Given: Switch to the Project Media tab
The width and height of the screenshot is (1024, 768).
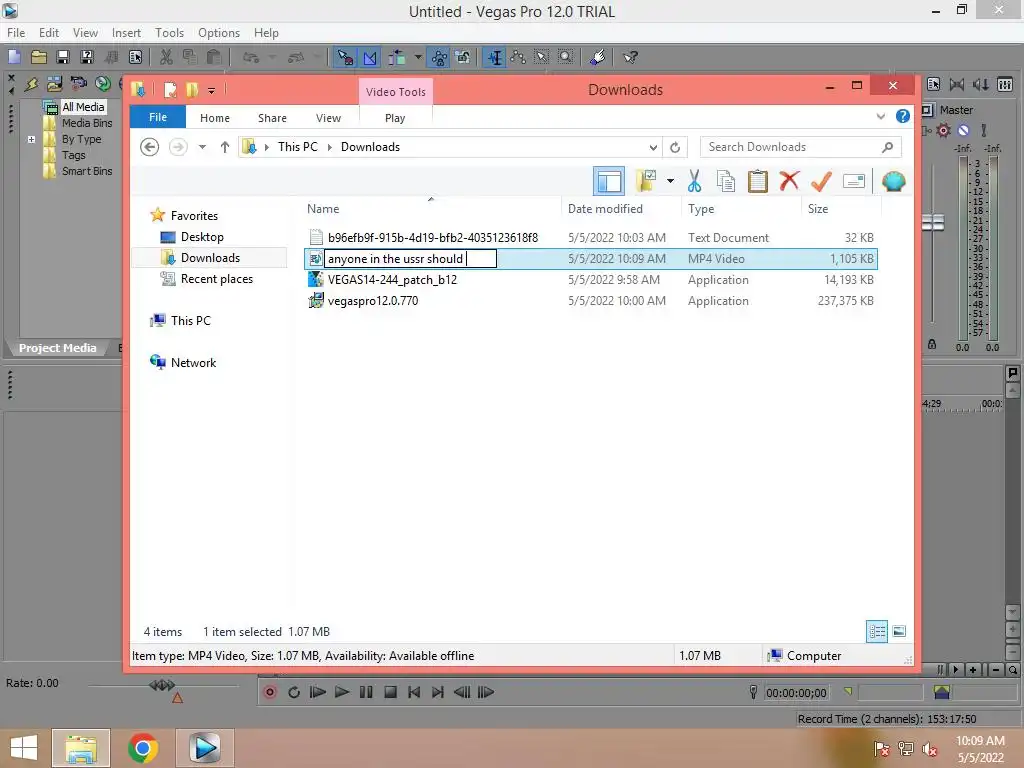Looking at the screenshot, I should point(57,348).
